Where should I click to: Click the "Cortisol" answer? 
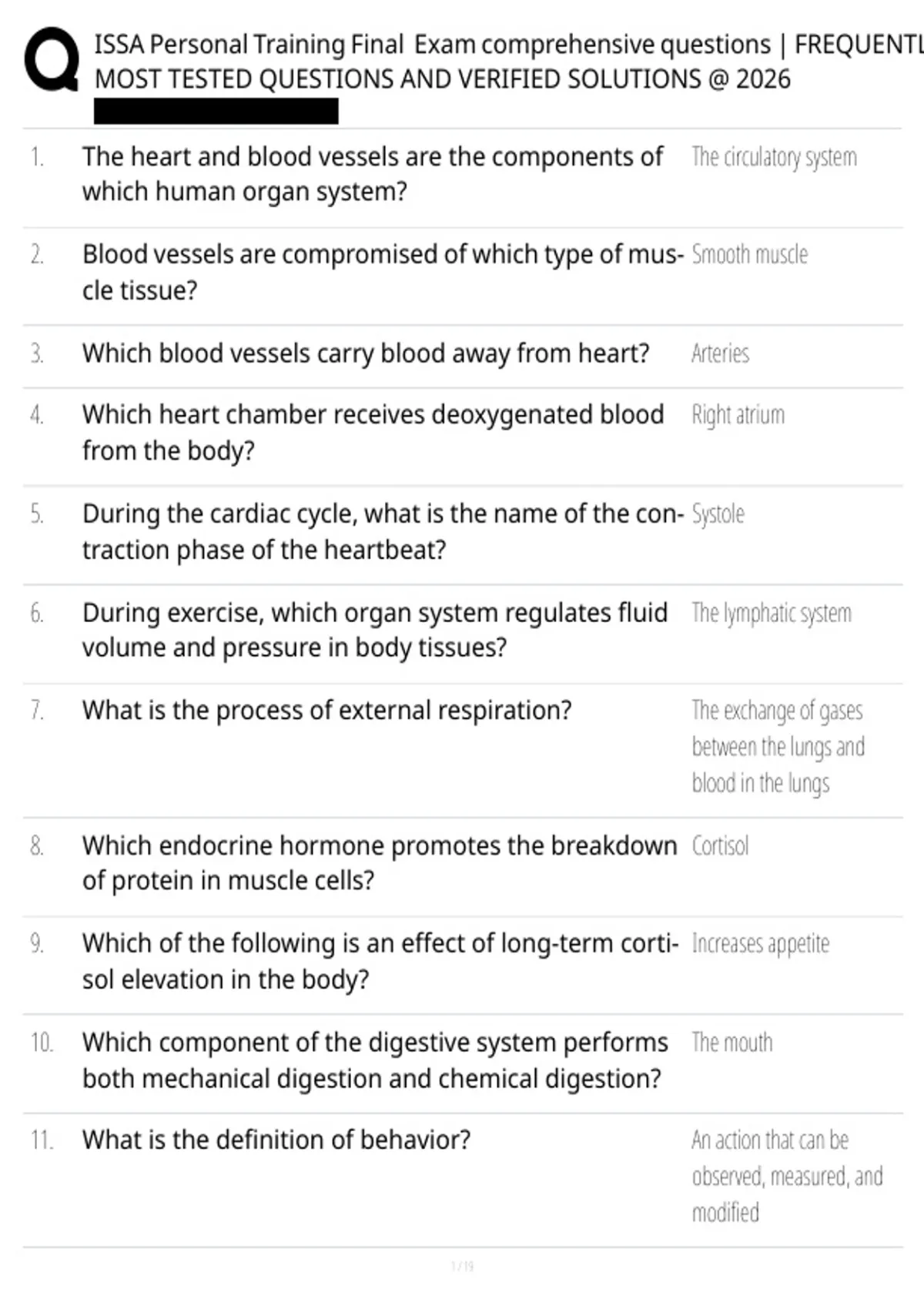point(720,845)
